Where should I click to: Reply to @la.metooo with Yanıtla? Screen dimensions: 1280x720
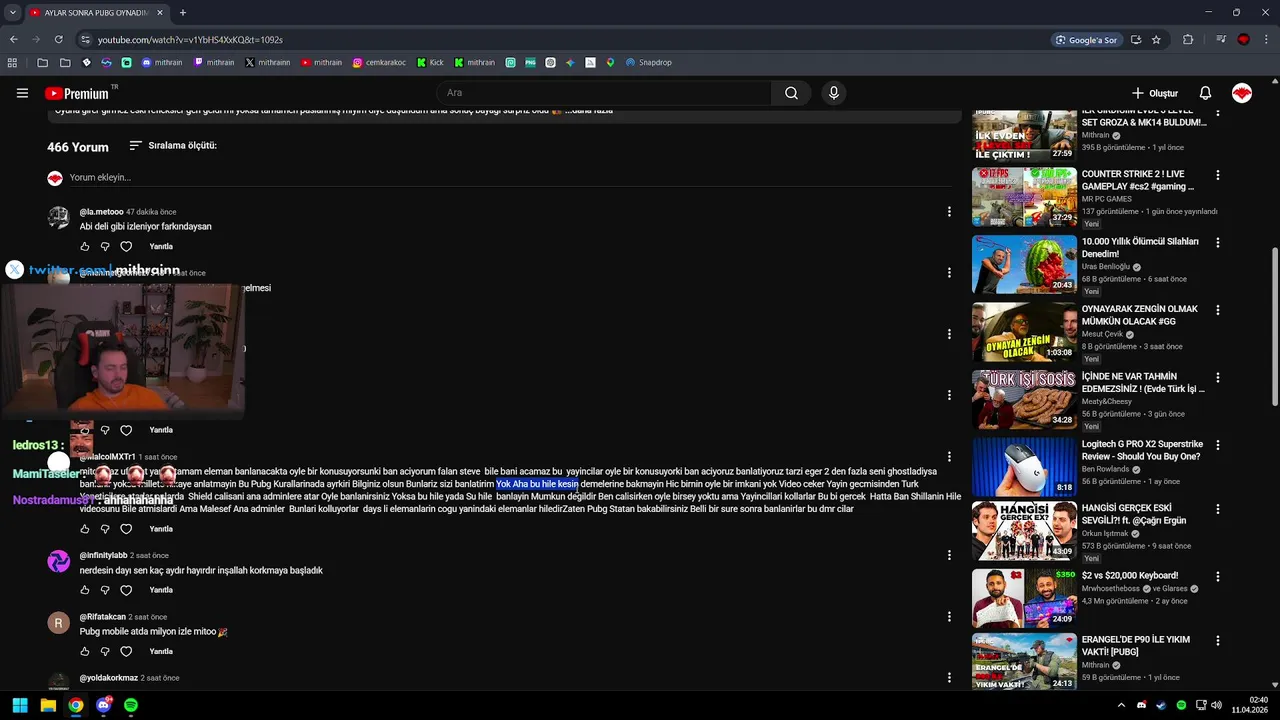161,246
